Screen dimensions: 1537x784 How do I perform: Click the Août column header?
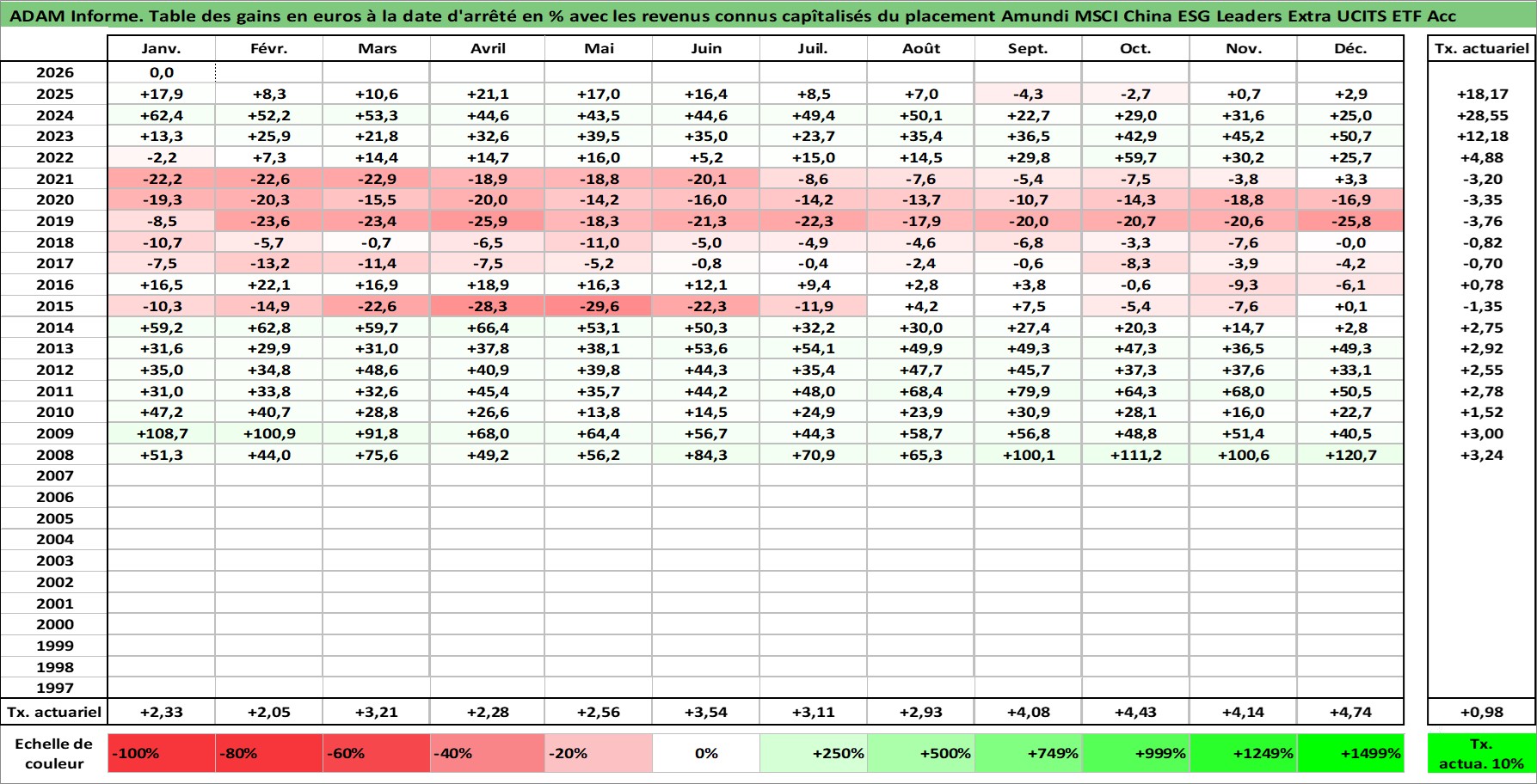(x=921, y=49)
